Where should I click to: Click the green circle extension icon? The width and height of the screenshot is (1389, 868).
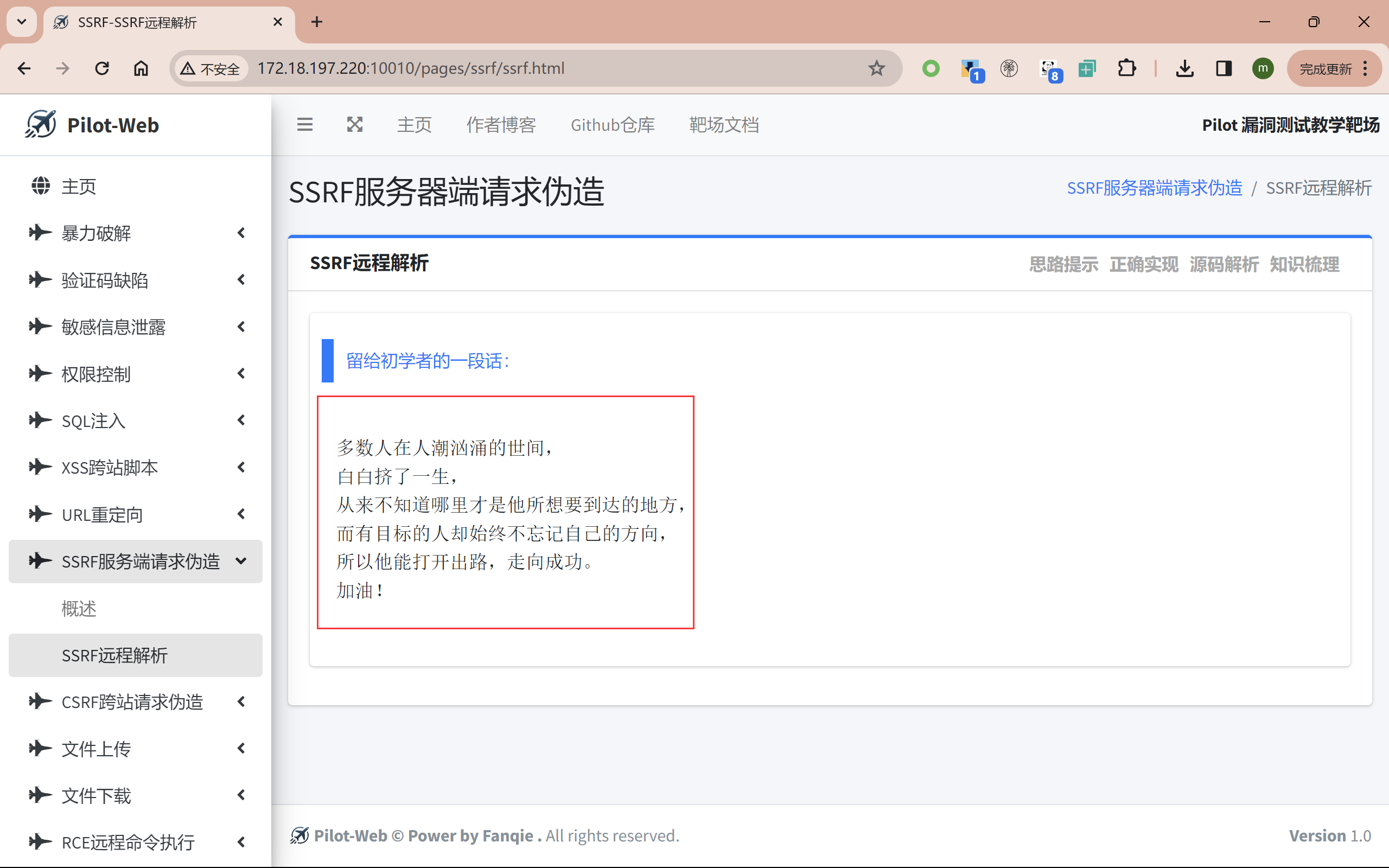[931, 68]
